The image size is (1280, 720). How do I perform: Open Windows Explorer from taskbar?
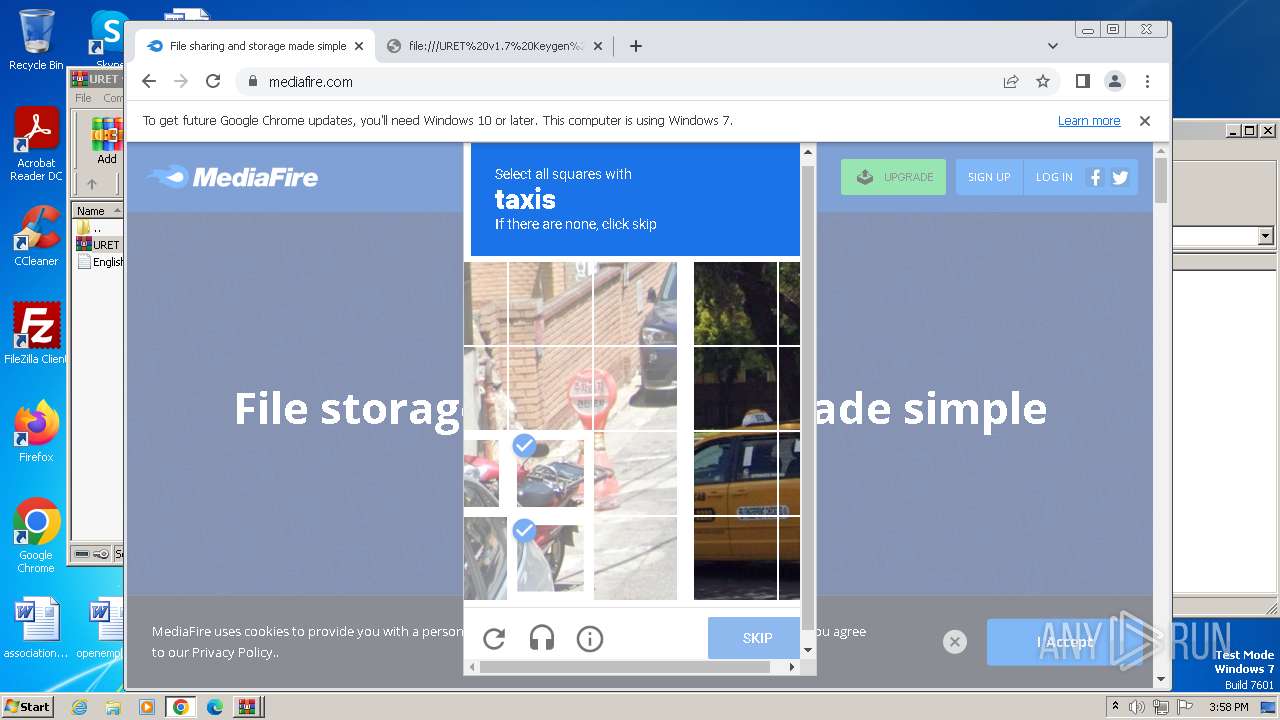(x=113, y=707)
